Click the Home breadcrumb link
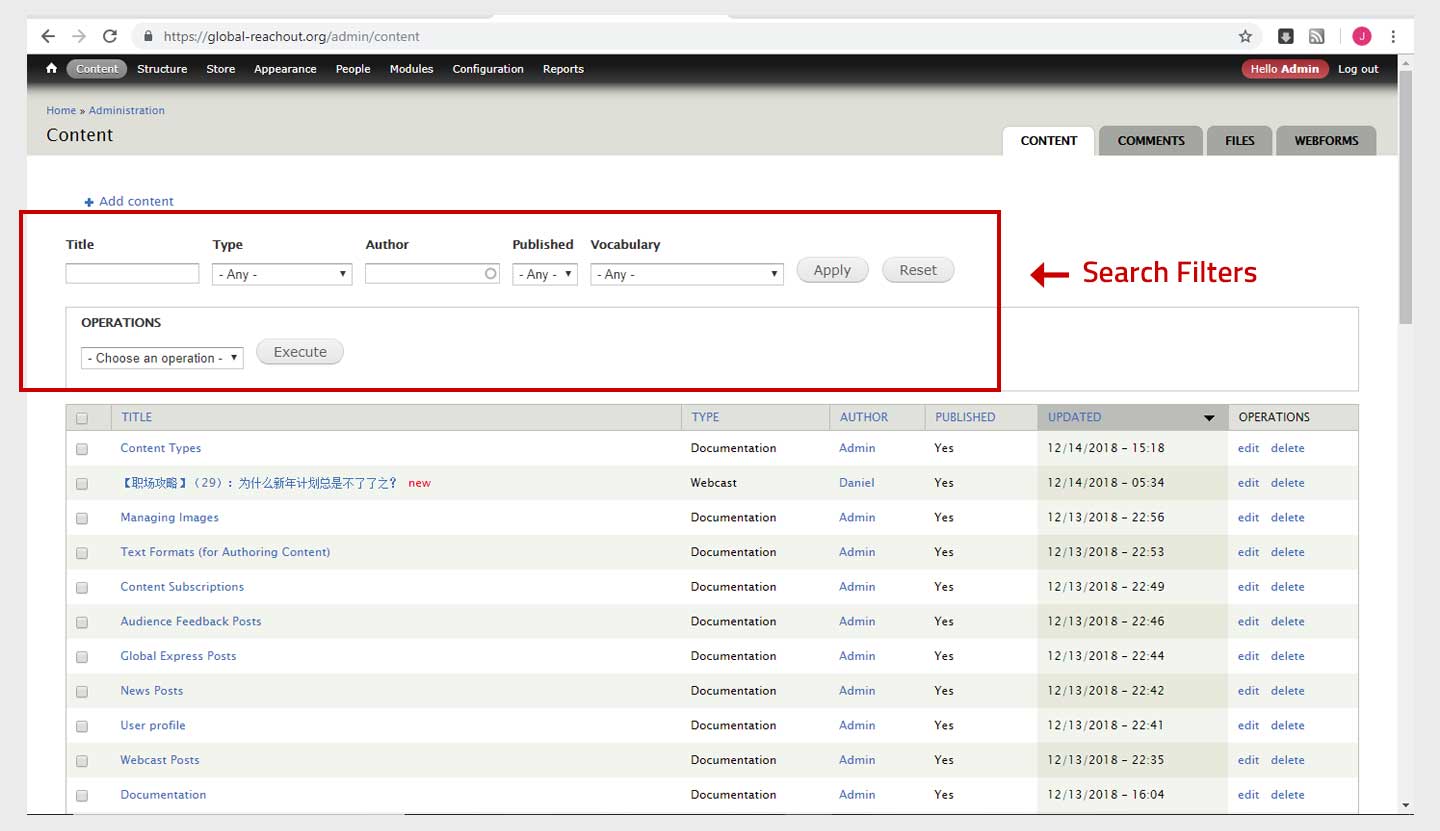The image size is (1440, 831). coord(61,110)
